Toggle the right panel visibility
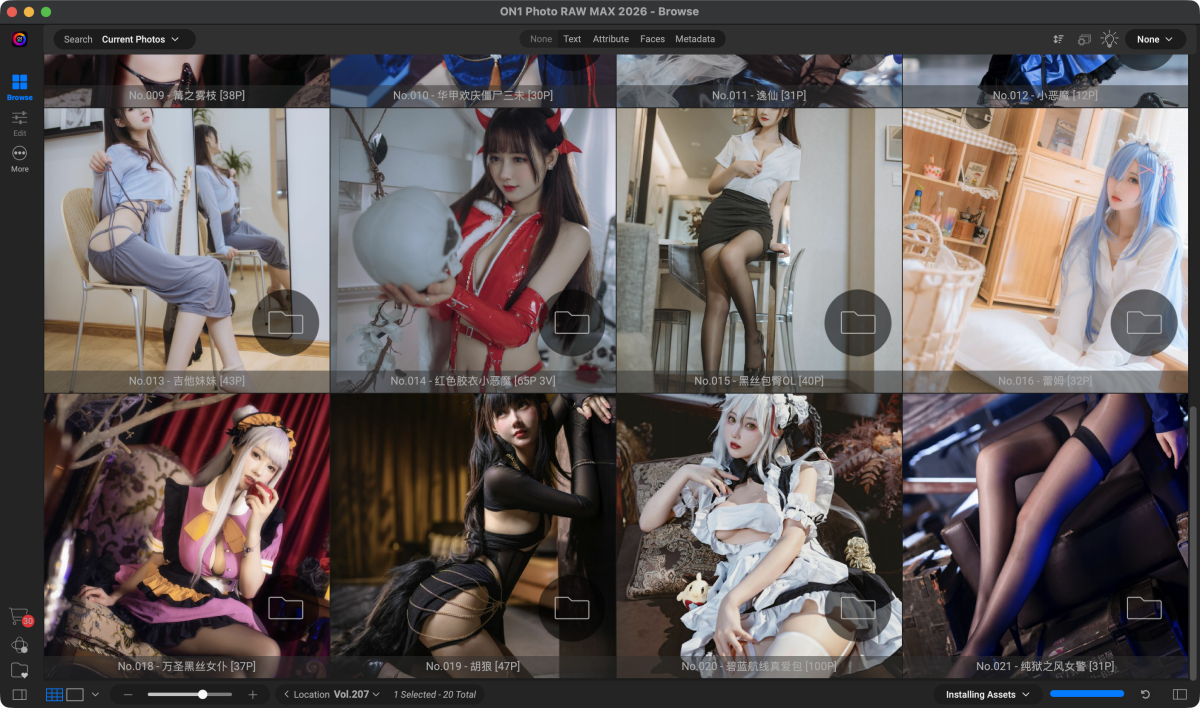1200x708 pixels. pyautogui.click(x=1181, y=694)
